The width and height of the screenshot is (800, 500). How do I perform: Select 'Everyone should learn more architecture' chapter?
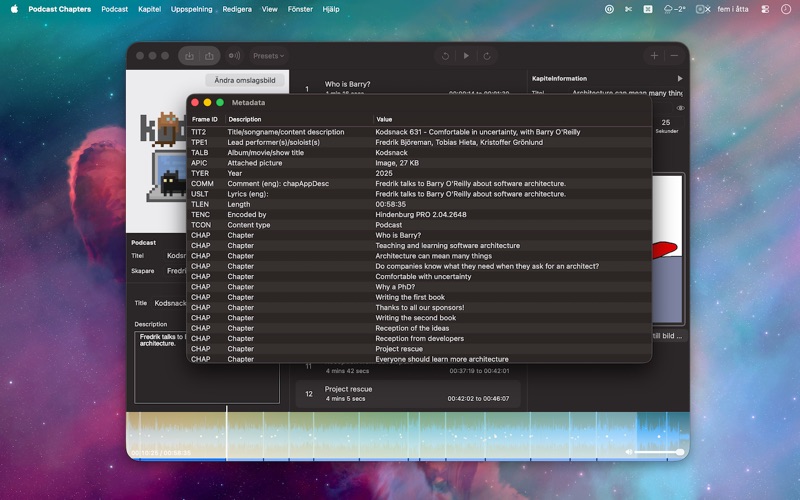(442, 359)
